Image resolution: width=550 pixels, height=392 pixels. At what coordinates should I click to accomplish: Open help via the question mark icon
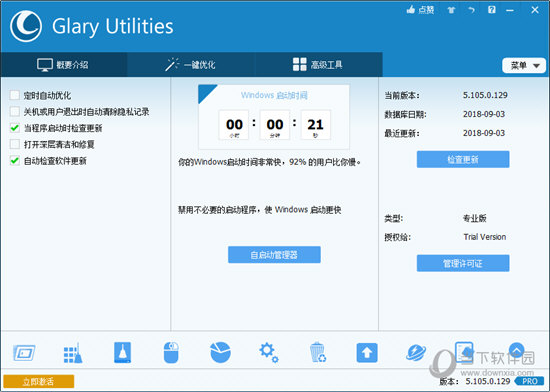click(492, 10)
